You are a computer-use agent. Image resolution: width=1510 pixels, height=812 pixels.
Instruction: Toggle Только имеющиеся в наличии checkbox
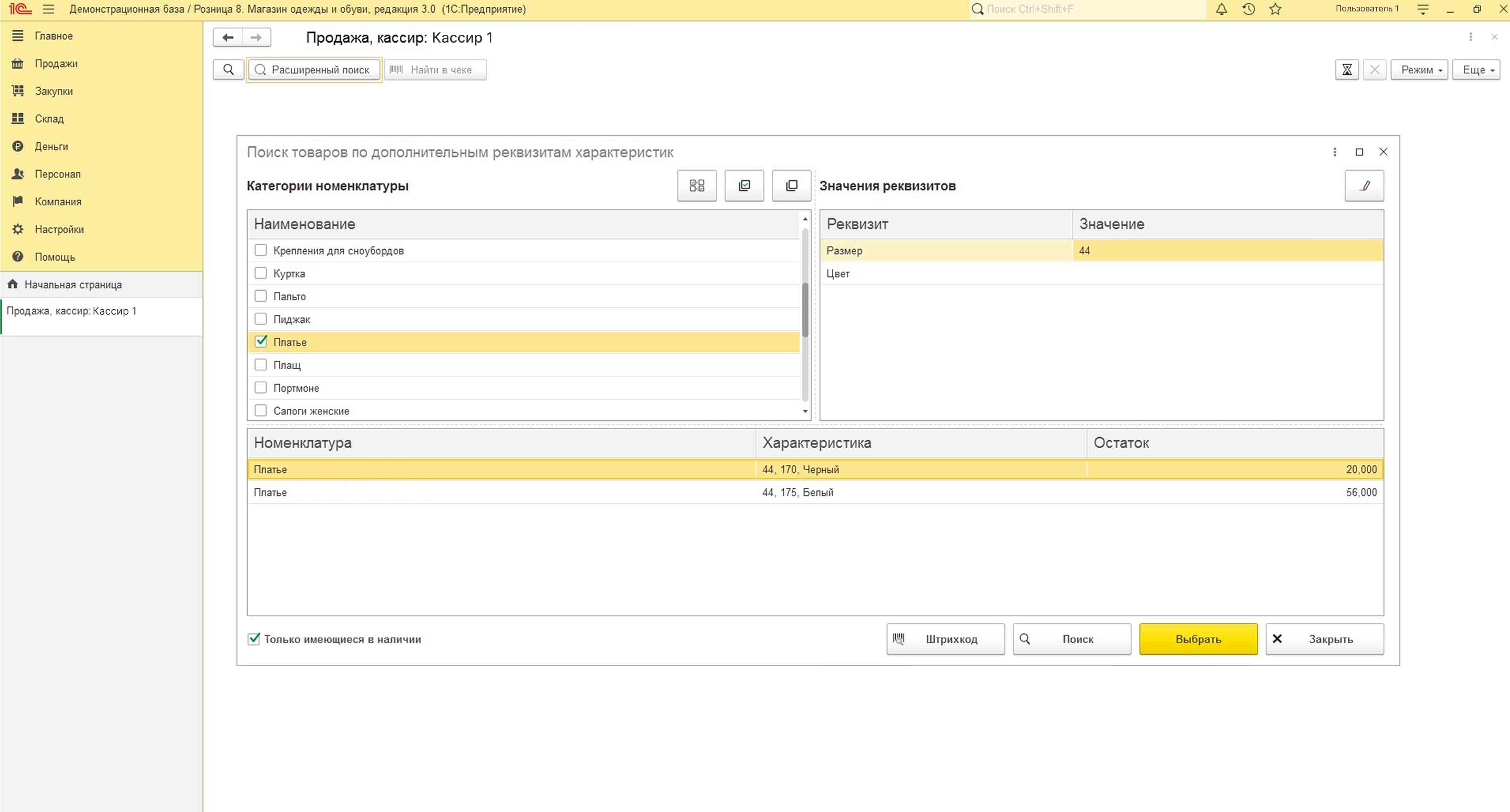[254, 639]
